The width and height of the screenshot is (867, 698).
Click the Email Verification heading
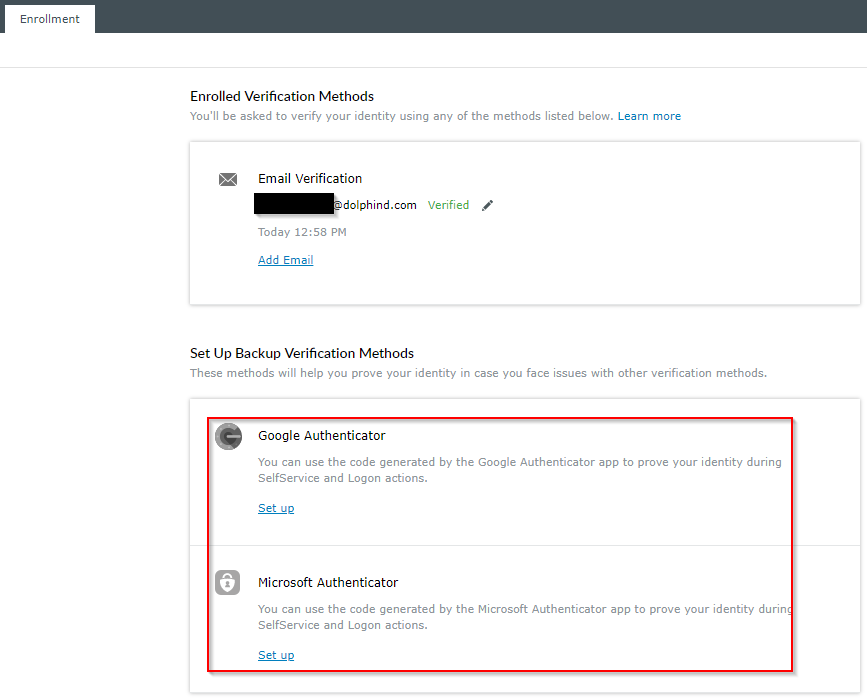[310, 179]
